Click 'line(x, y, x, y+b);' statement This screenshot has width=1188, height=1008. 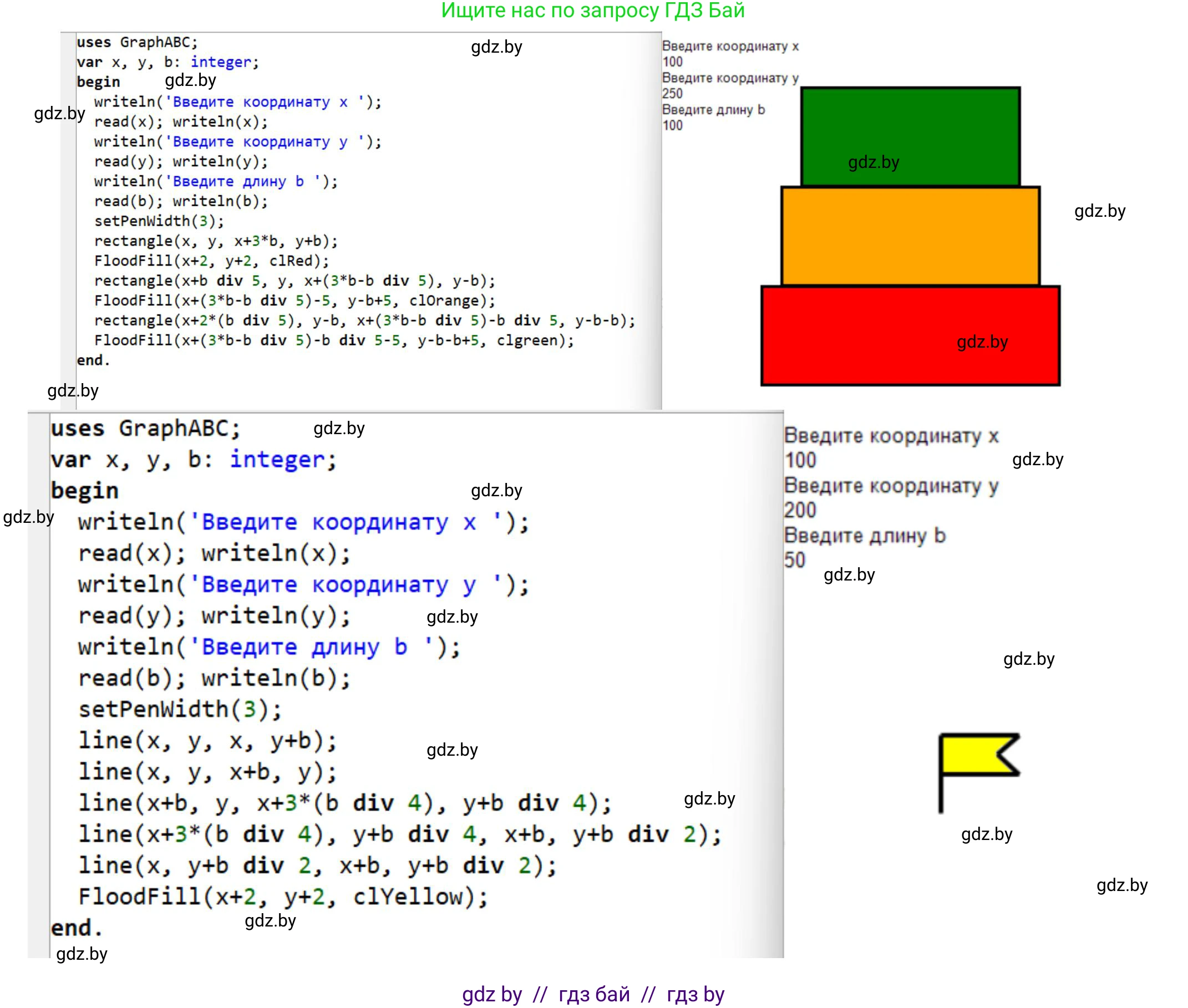[x=207, y=741]
